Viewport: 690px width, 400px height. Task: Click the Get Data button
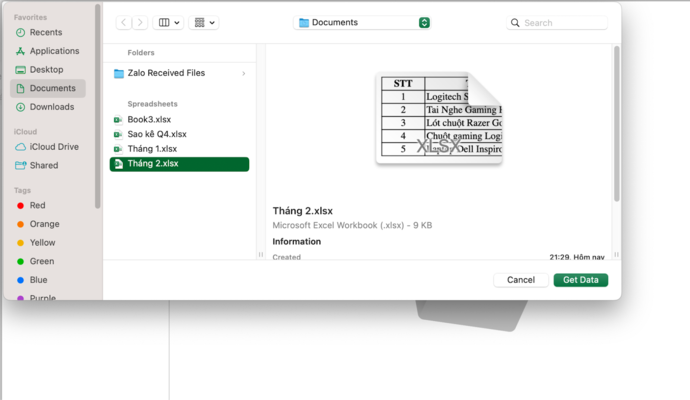[x=580, y=280]
